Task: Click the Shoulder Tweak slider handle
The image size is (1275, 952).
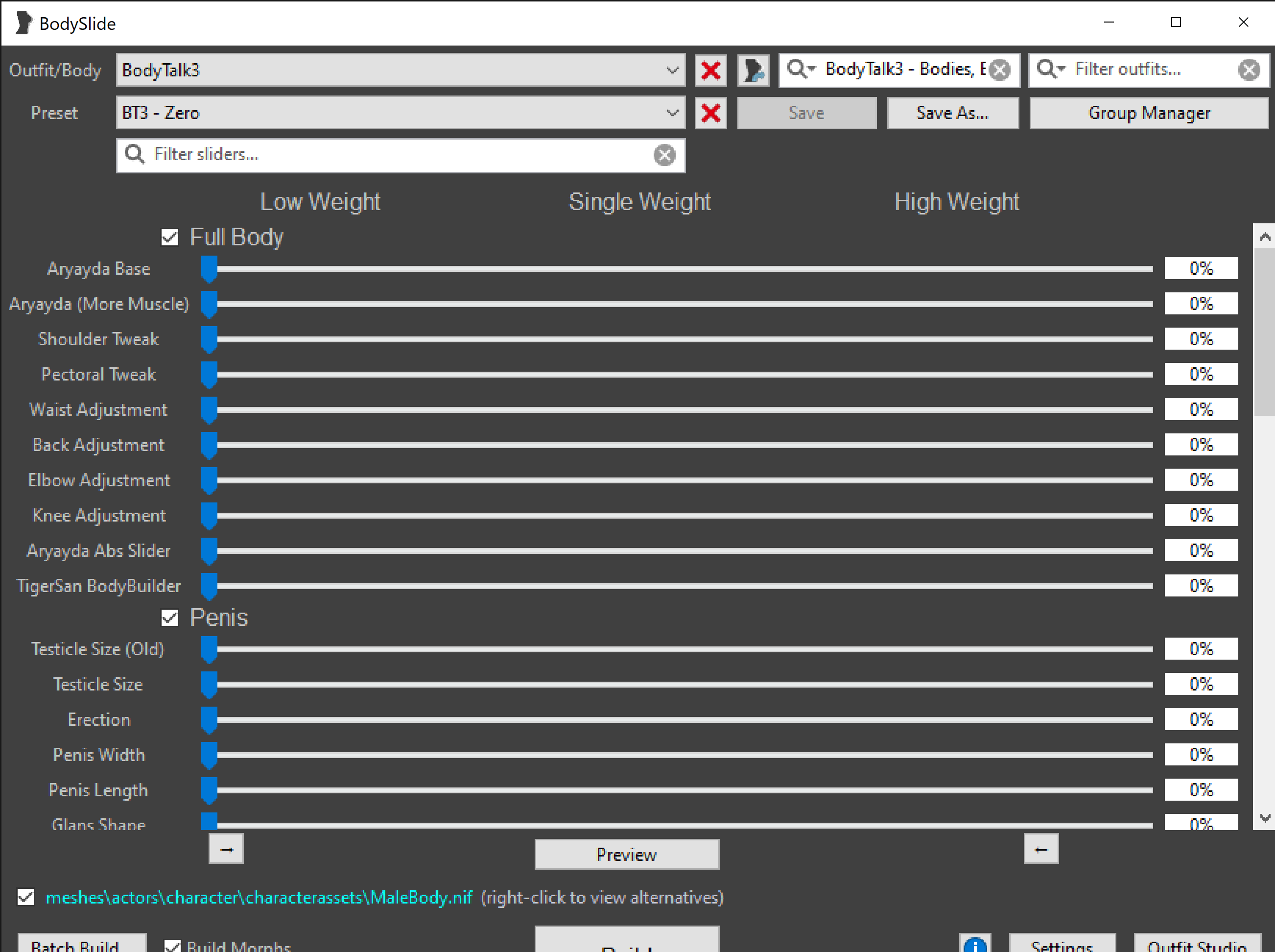Action: (x=209, y=339)
